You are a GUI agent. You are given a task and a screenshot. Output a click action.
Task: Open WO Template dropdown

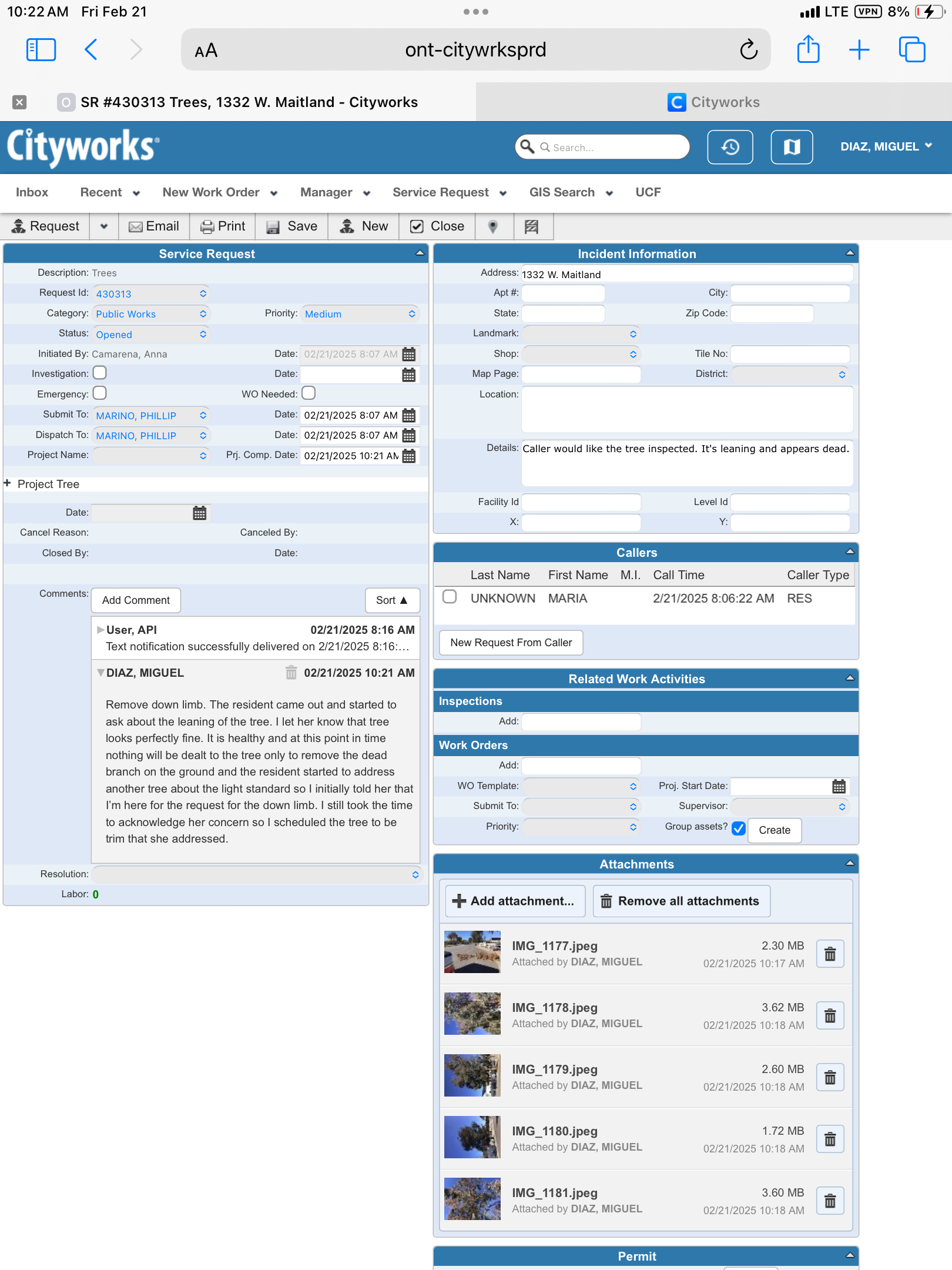point(581,786)
